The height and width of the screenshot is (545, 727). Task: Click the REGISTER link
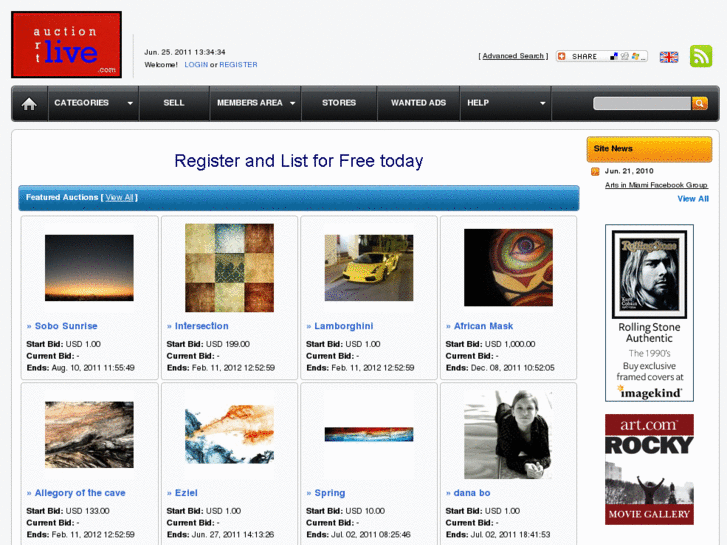point(238,64)
